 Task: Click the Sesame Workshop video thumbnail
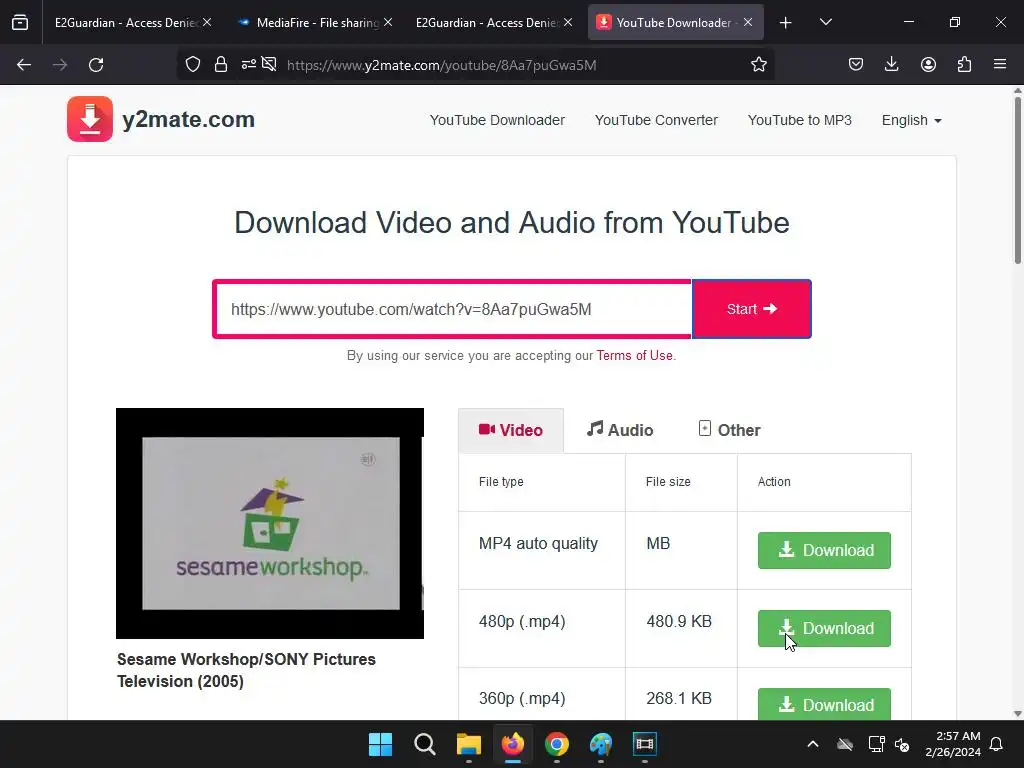coord(270,523)
